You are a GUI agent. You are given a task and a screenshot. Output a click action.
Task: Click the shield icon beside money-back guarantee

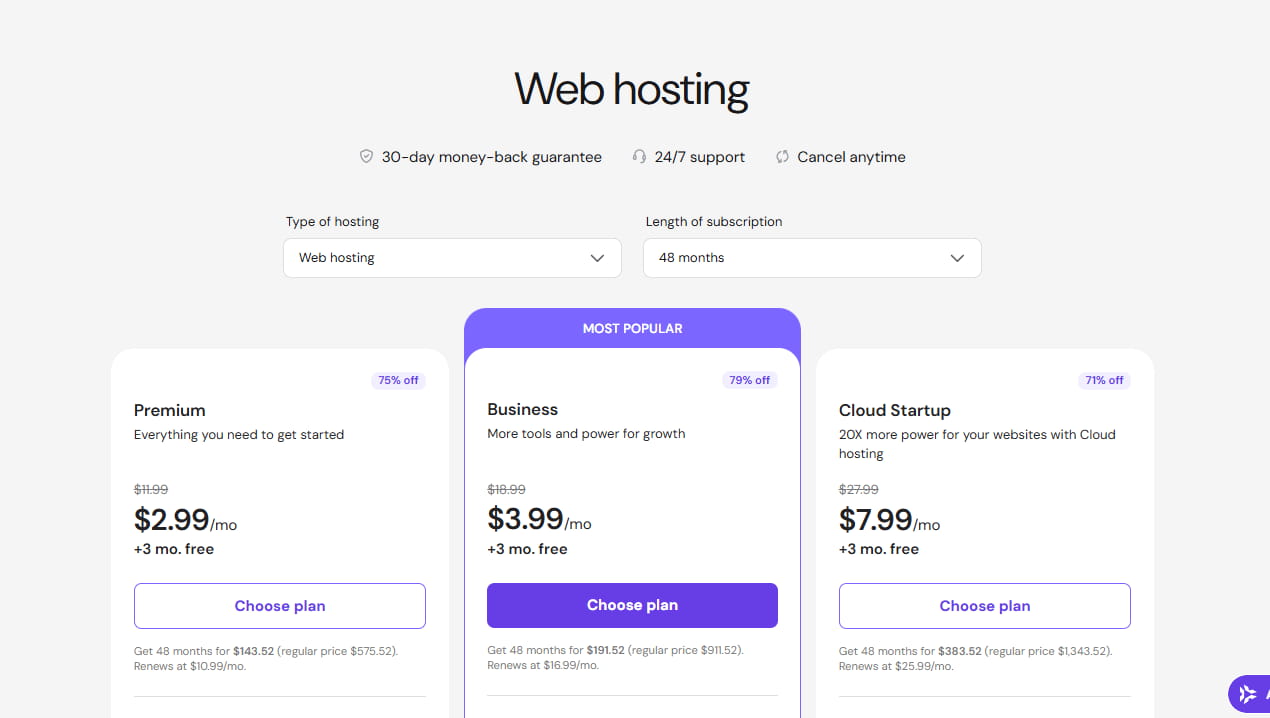click(x=366, y=156)
